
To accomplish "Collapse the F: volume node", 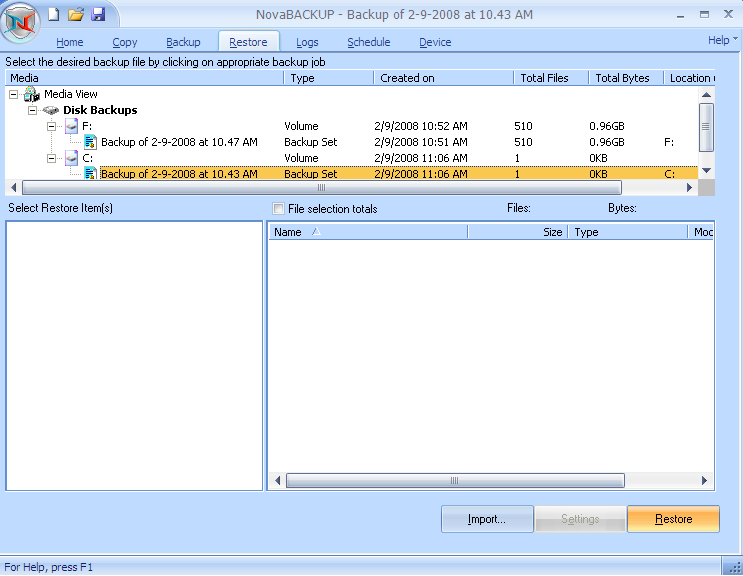I will point(51,126).
